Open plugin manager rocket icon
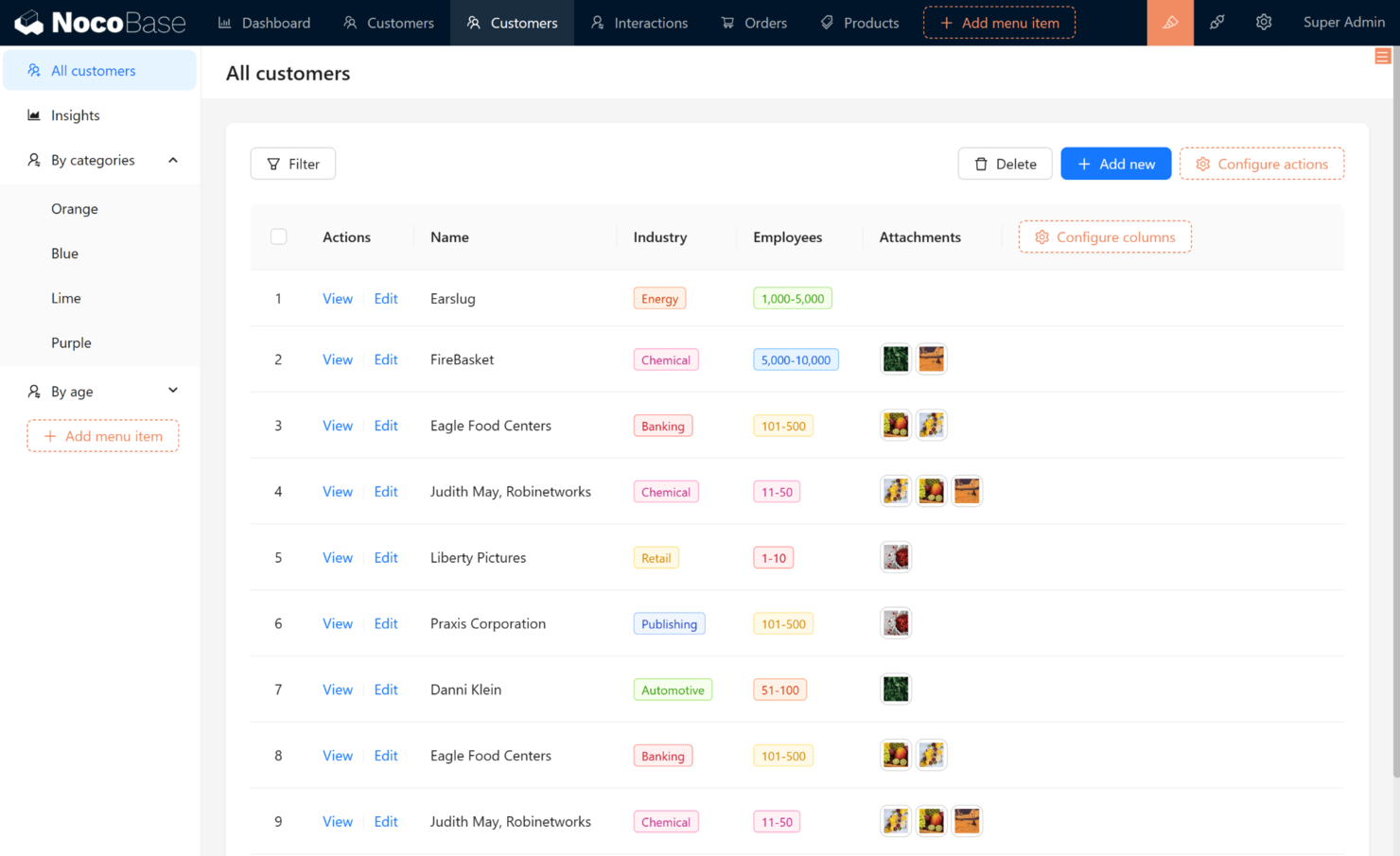The width and height of the screenshot is (1400, 856). pos(1217,23)
